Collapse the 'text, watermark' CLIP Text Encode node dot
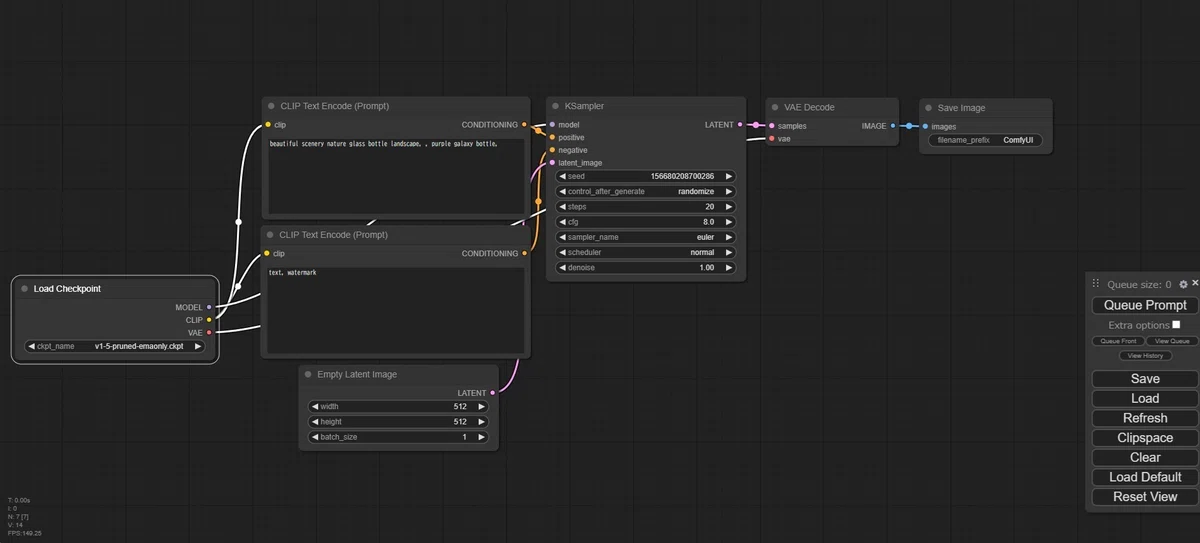Screen dimensions: 1200x543 tap(270, 235)
